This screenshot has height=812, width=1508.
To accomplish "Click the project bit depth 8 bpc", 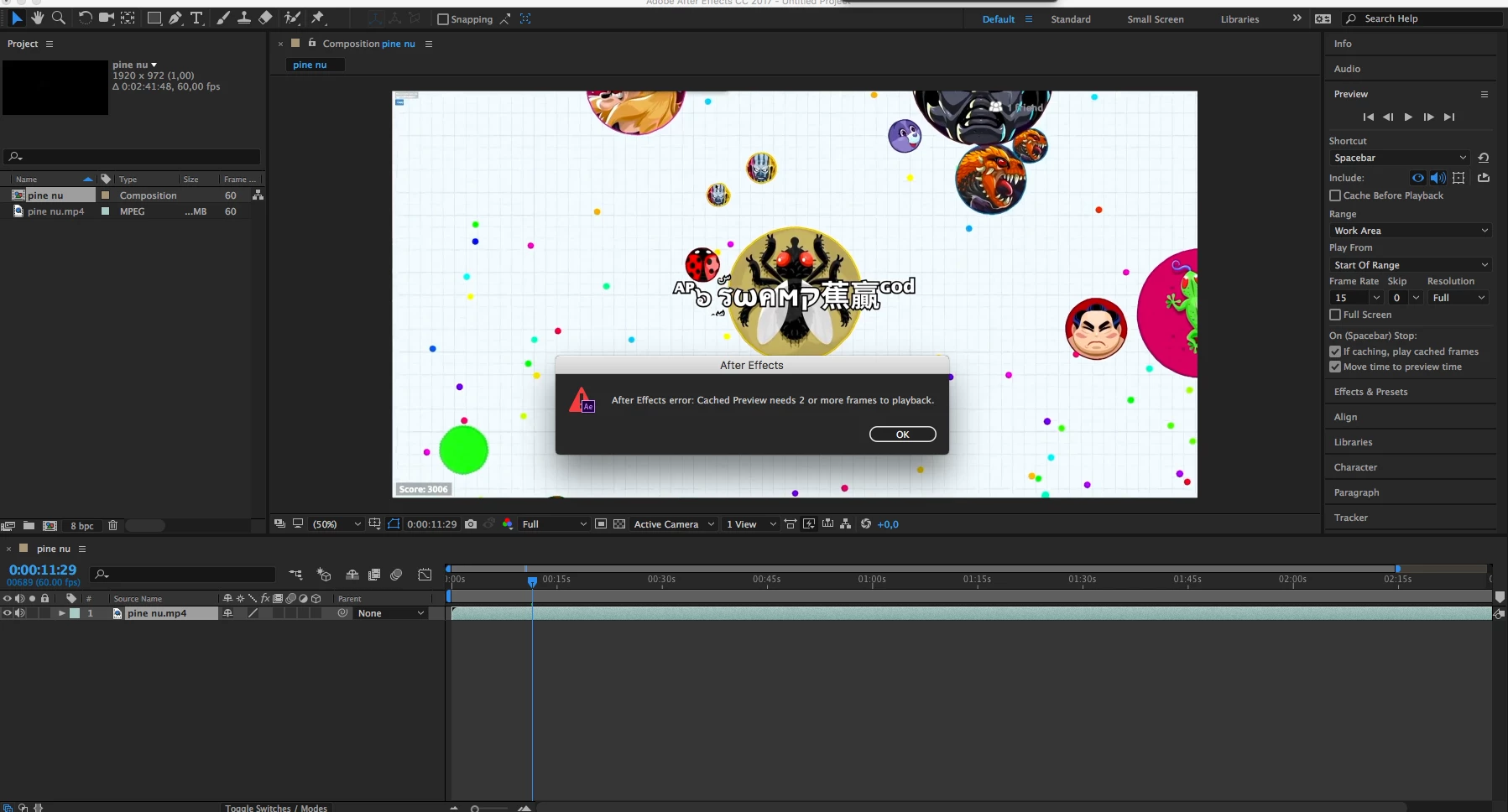I will (x=82, y=526).
